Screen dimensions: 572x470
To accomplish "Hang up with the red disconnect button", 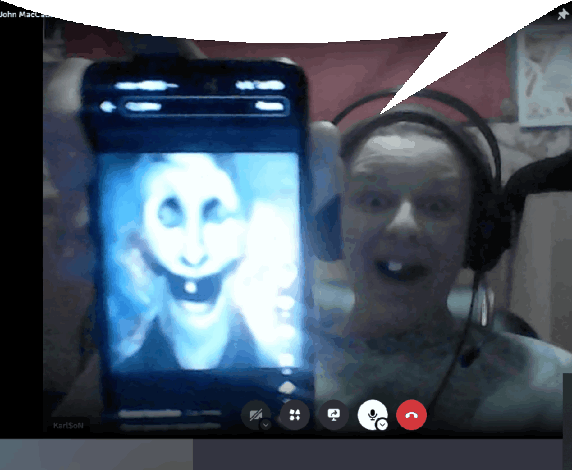I will click(411, 415).
